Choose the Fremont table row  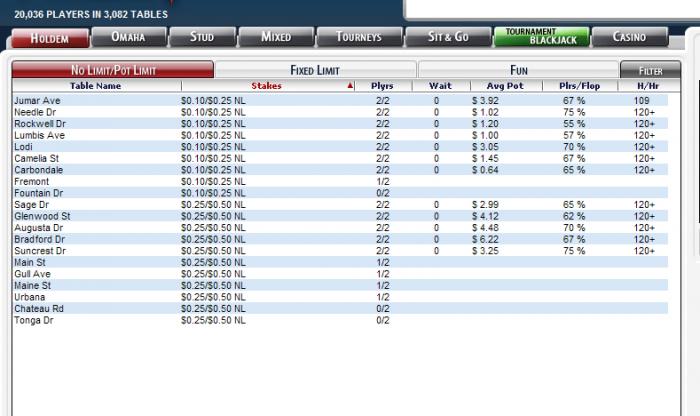[340, 182]
